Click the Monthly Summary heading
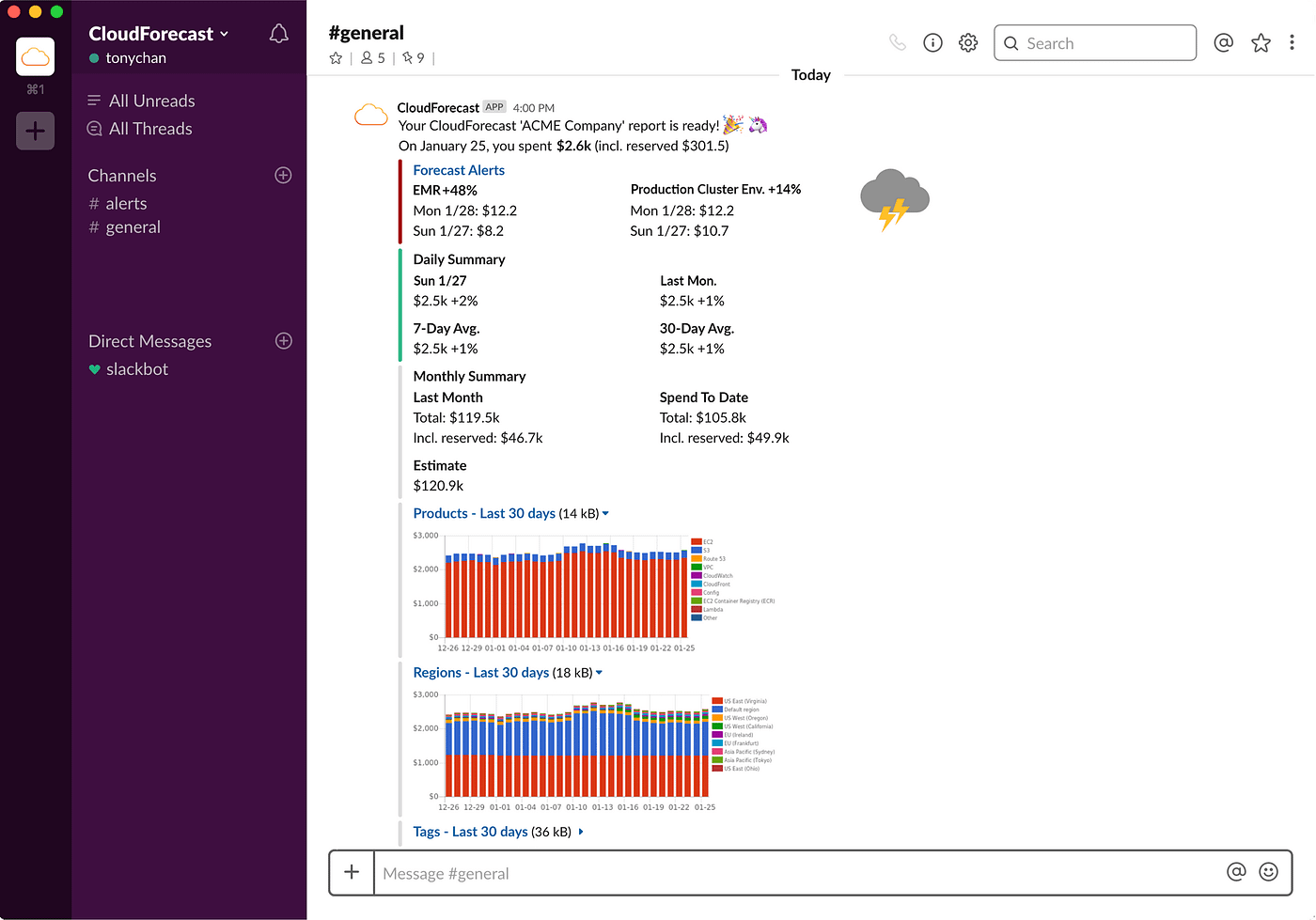 click(469, 376)
